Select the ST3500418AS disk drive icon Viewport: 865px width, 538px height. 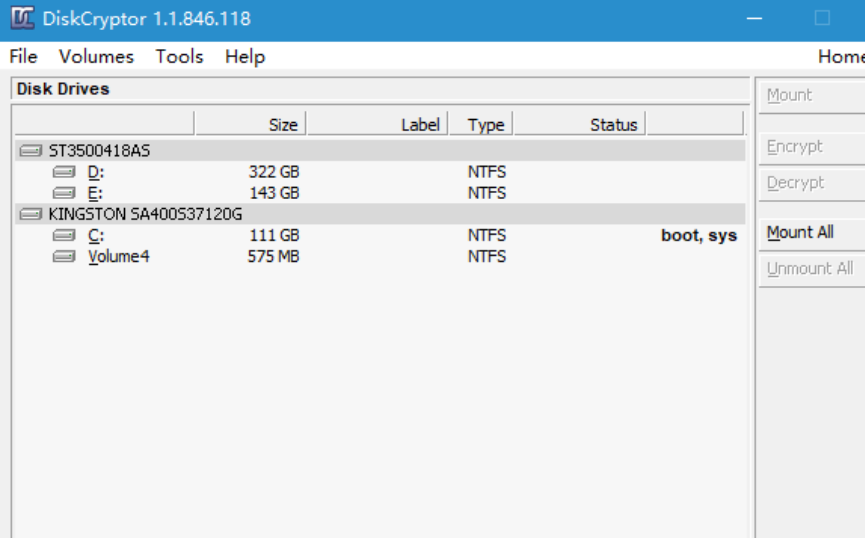[31, 151]
